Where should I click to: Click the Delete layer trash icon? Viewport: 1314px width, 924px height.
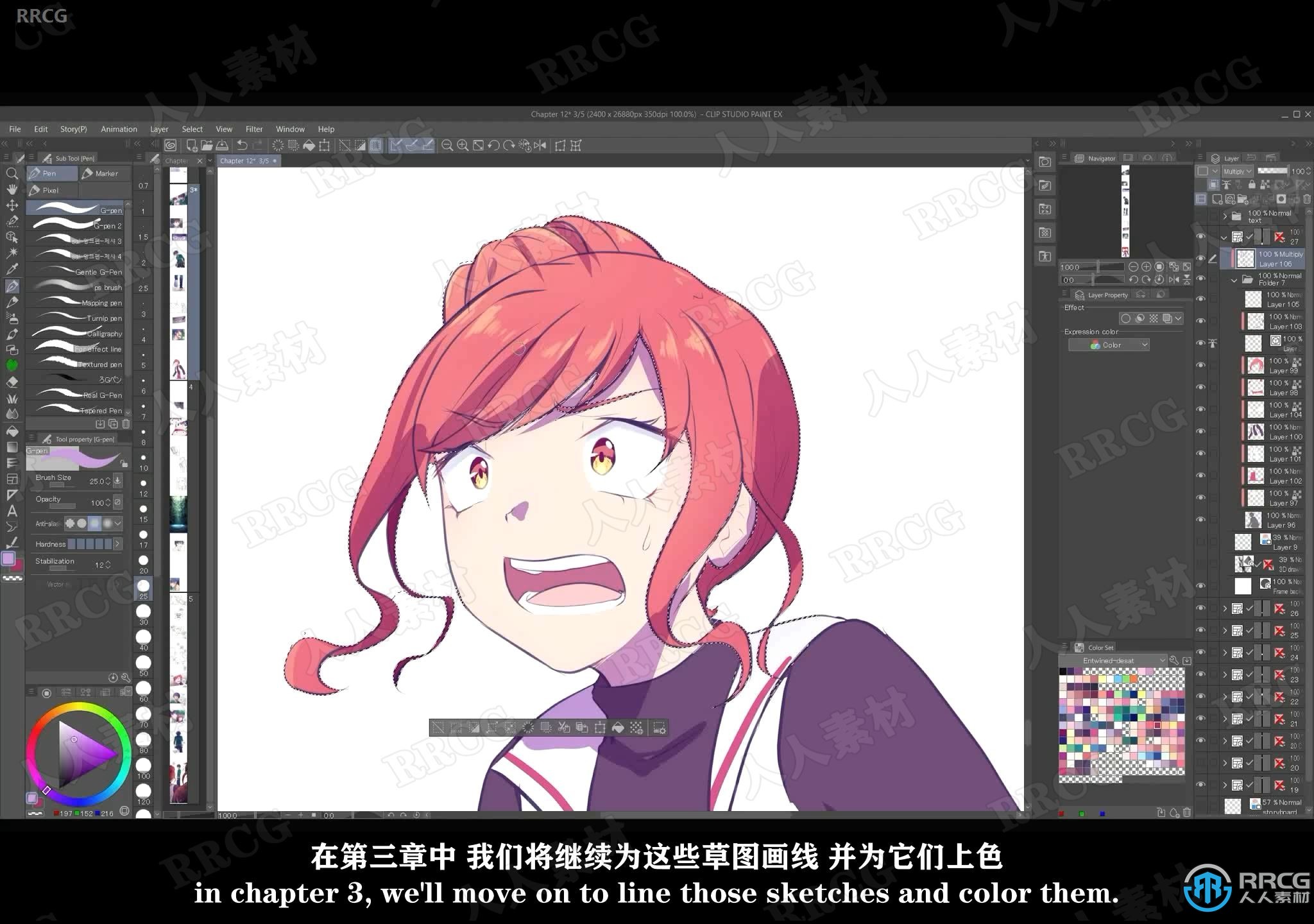[x=1307, y=199]
